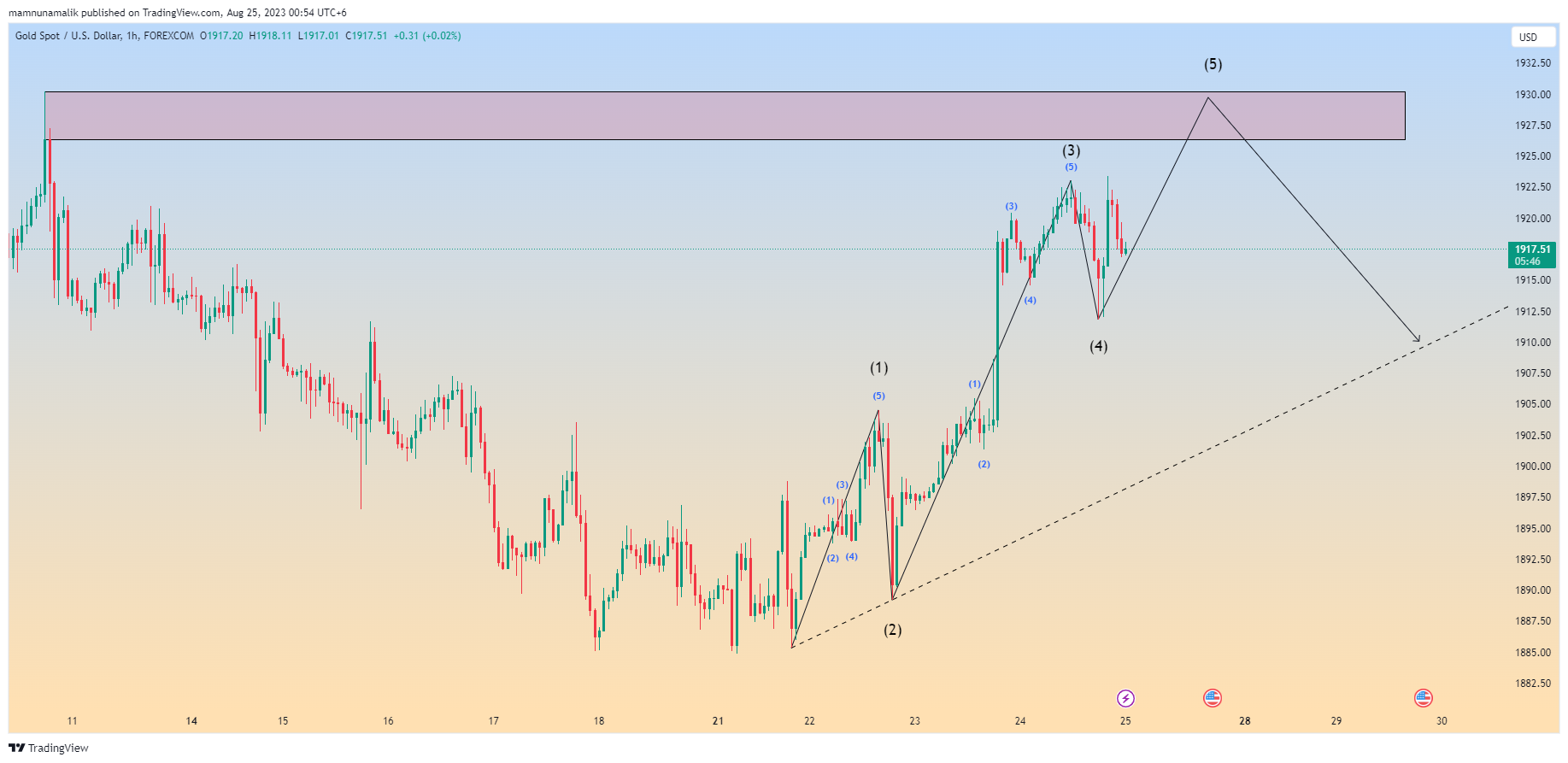Viewport: 1568px width, 763px height.
Task: Click the TradingView logo at bottom
Action: (49, 748)
